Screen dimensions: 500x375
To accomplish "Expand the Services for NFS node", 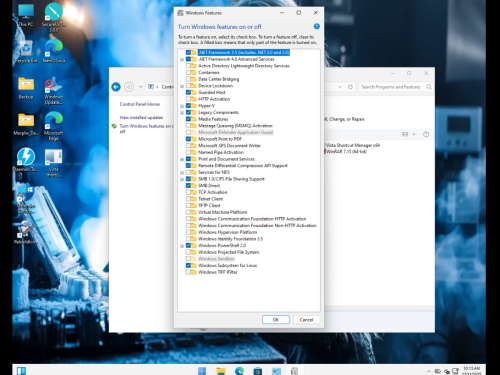I will (182, 173).
